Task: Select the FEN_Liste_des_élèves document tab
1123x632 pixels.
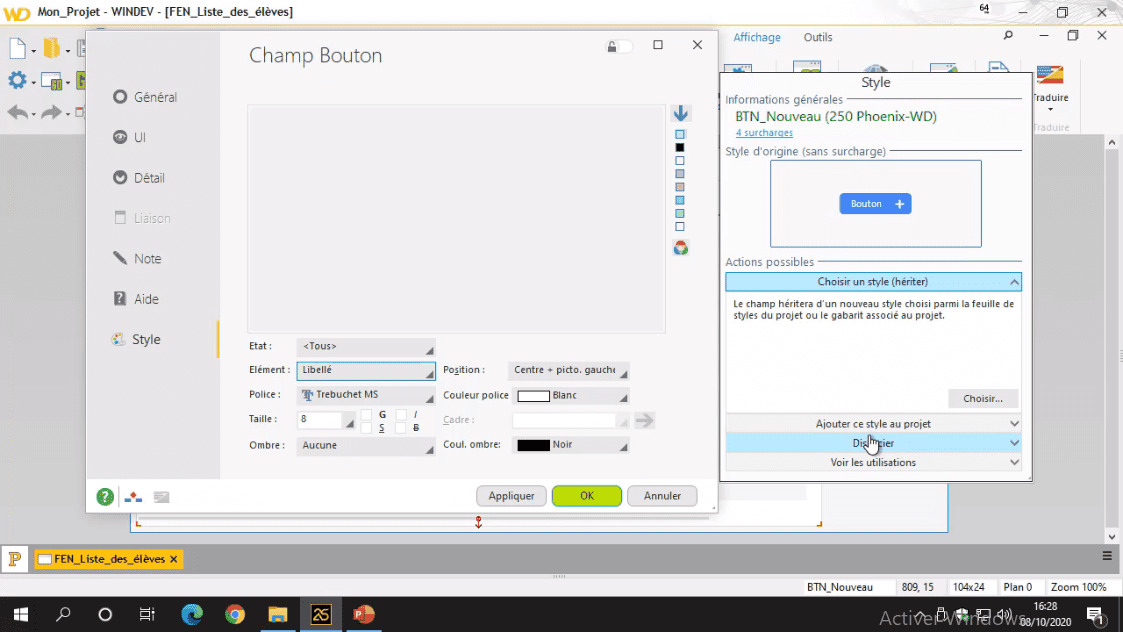Action: click(109, 559)
